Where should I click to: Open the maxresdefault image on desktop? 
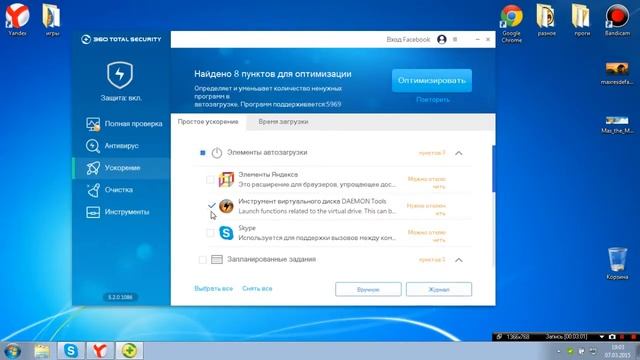point(617,73)
